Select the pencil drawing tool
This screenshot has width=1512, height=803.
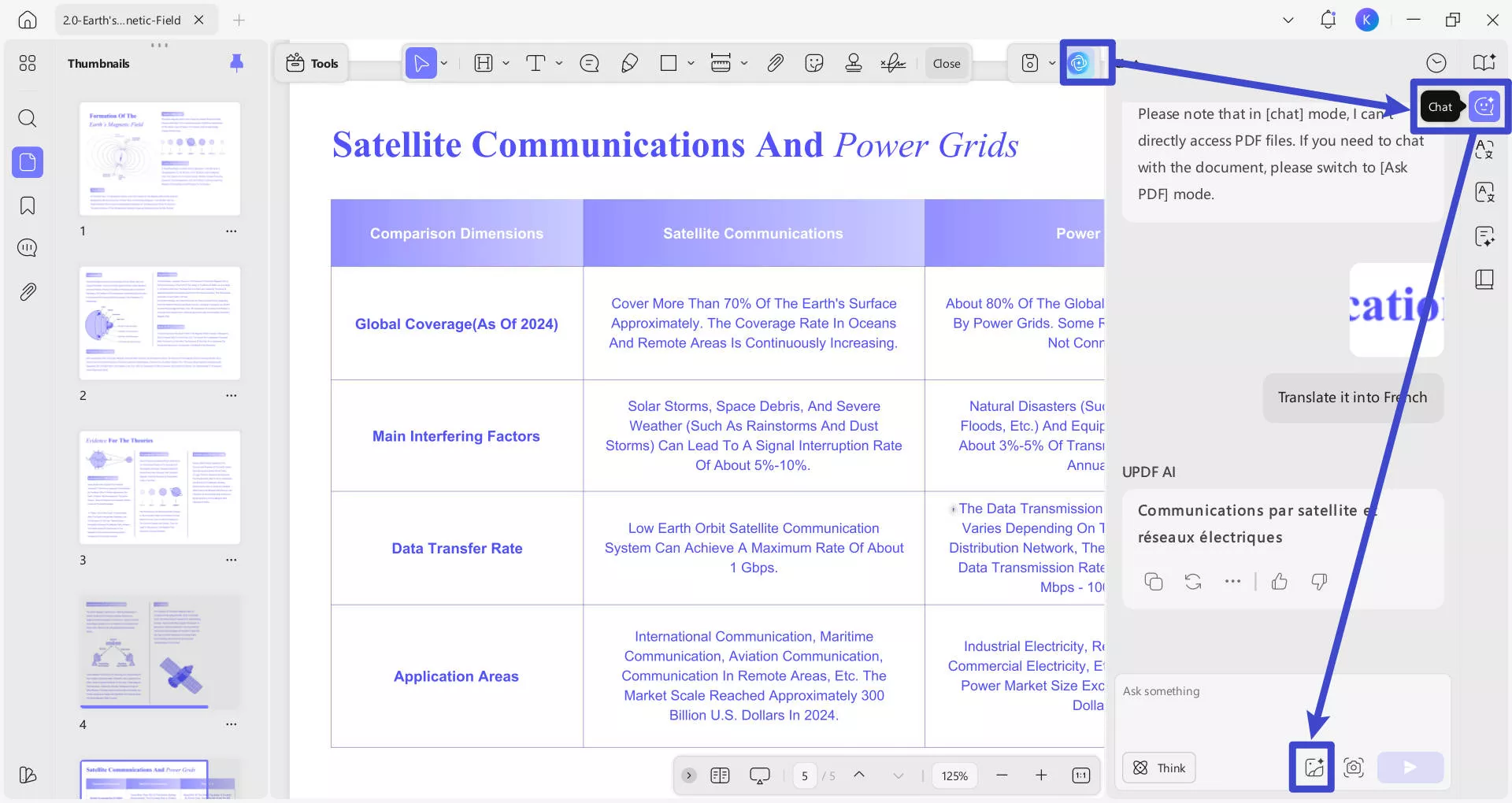pyautogui.click(x=629, y=63)
